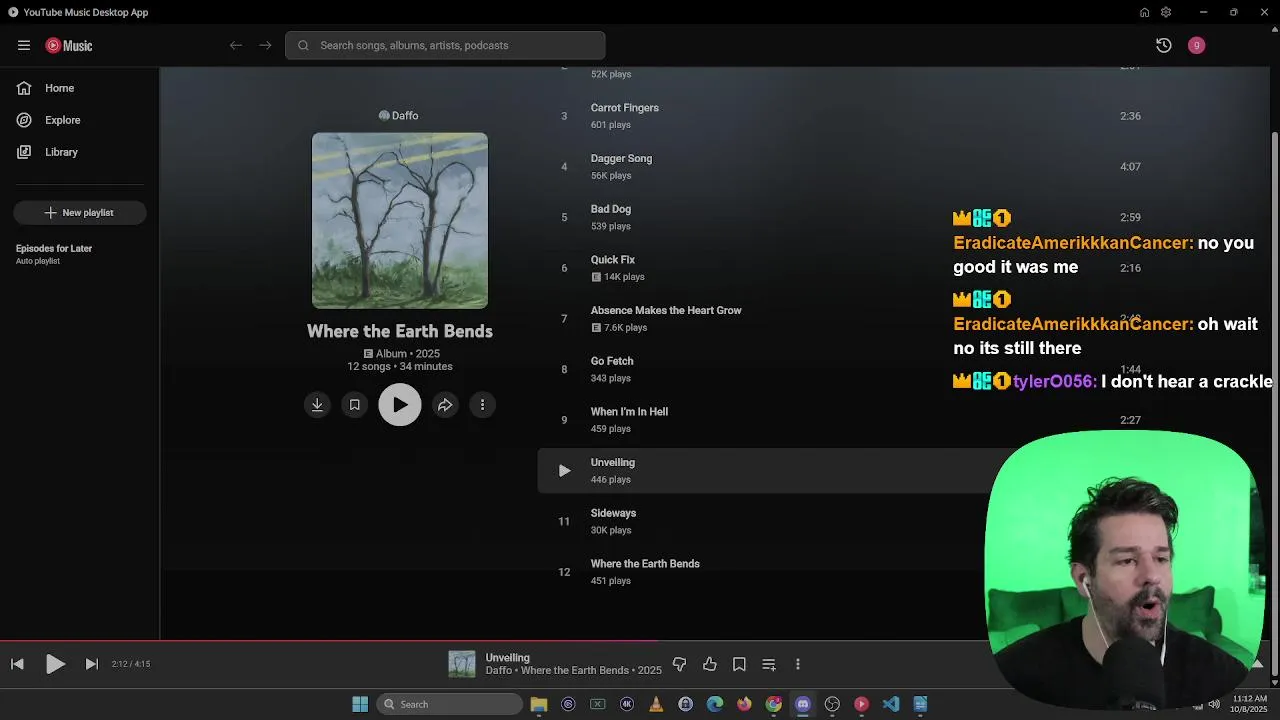
Task: Click the now-playing album thumbnail
Action: pyautogui.click(x=462, y=664)
